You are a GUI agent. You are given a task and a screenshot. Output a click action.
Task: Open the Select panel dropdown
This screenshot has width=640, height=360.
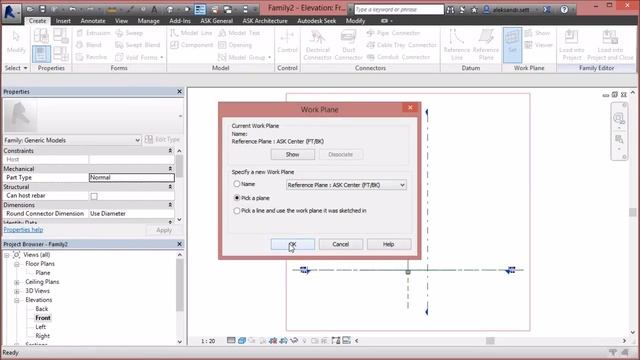click(x=16, y=68)
